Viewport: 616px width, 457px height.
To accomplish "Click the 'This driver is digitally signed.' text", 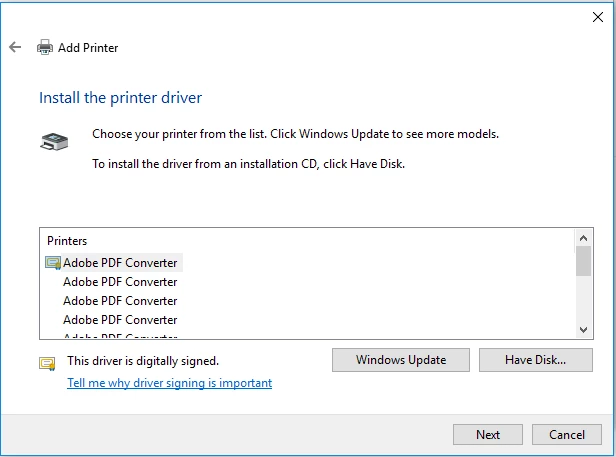I will click(x=143, y=361).
